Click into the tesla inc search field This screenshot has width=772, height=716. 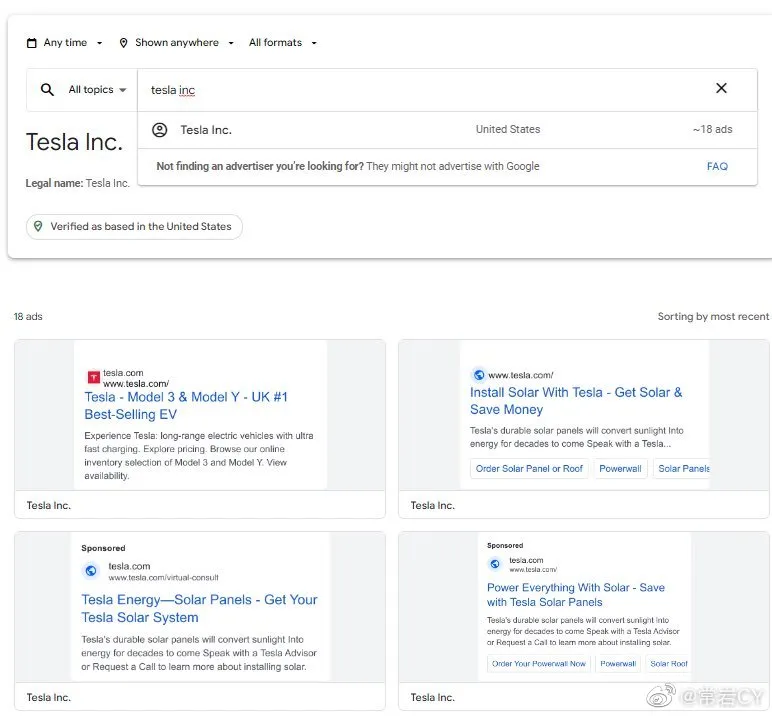coord(400,90)
